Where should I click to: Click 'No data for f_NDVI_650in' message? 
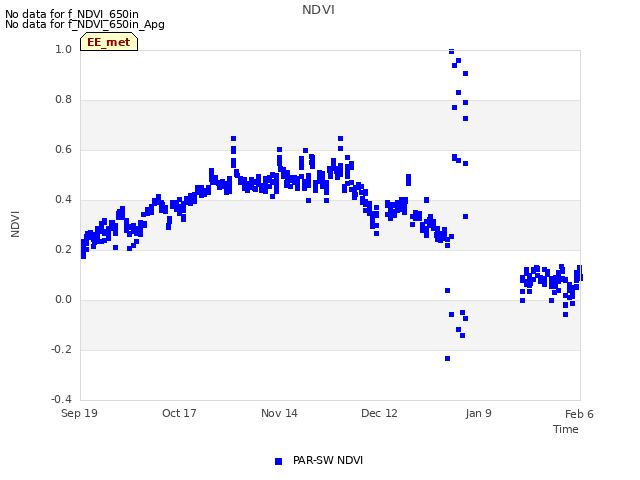coord(72,14)
